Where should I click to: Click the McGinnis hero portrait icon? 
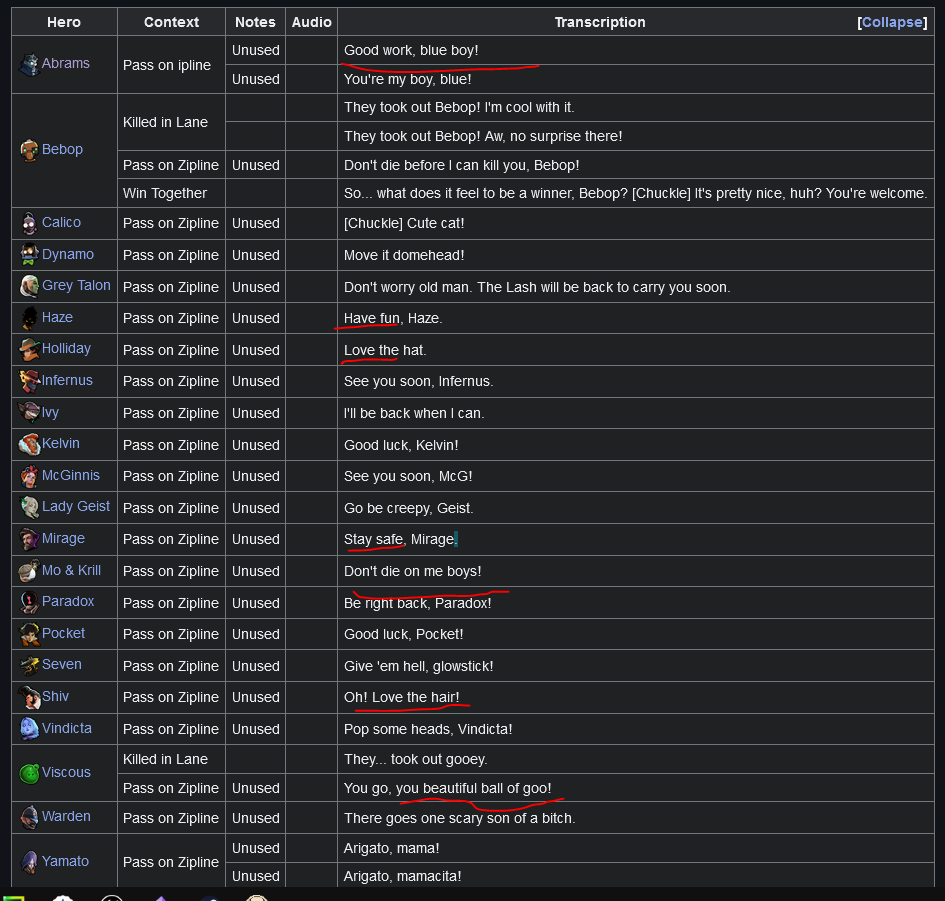29,476
